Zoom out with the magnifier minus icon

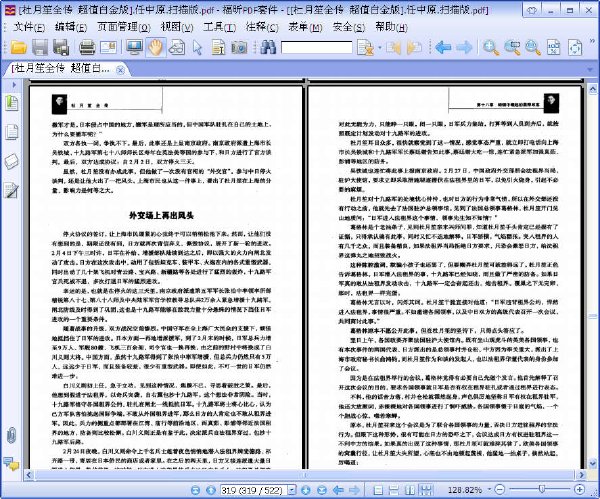tap(533, 47)
